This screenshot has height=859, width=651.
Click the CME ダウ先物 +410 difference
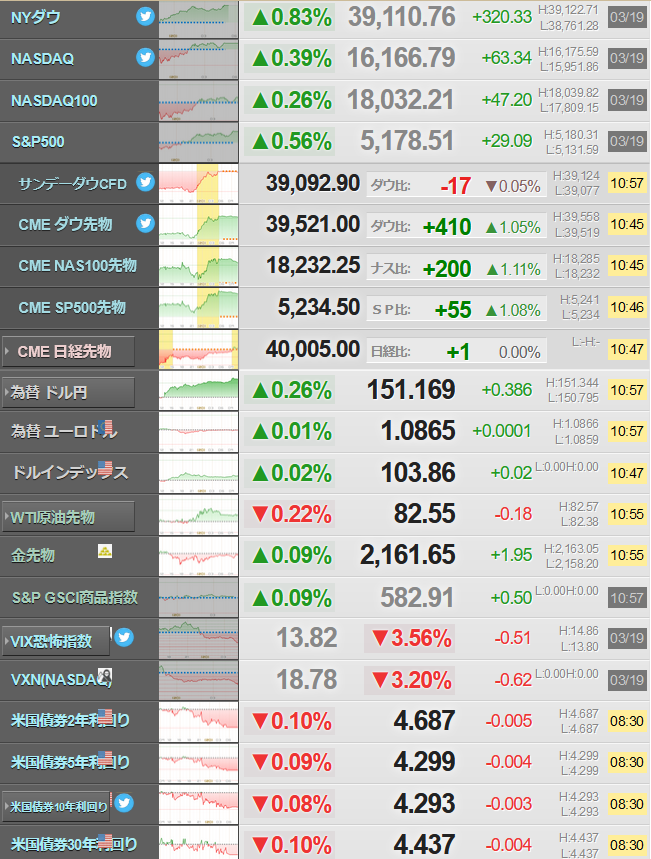click(447, 227)
